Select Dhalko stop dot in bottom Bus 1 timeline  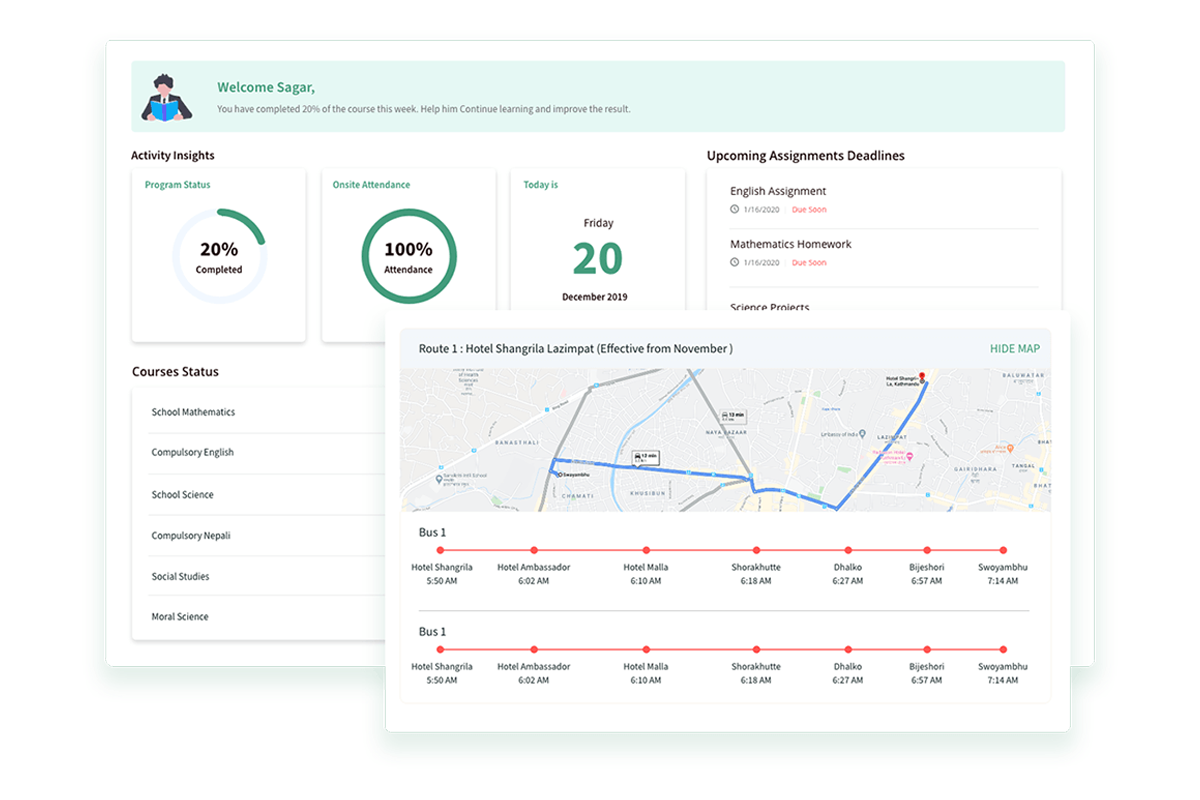click(848, 649)
